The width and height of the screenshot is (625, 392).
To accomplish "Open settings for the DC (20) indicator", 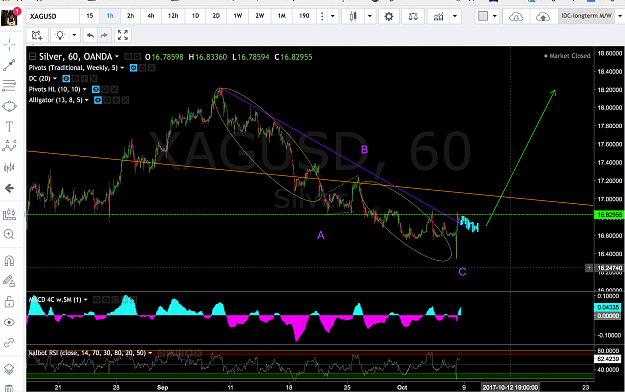I will 75,79.
